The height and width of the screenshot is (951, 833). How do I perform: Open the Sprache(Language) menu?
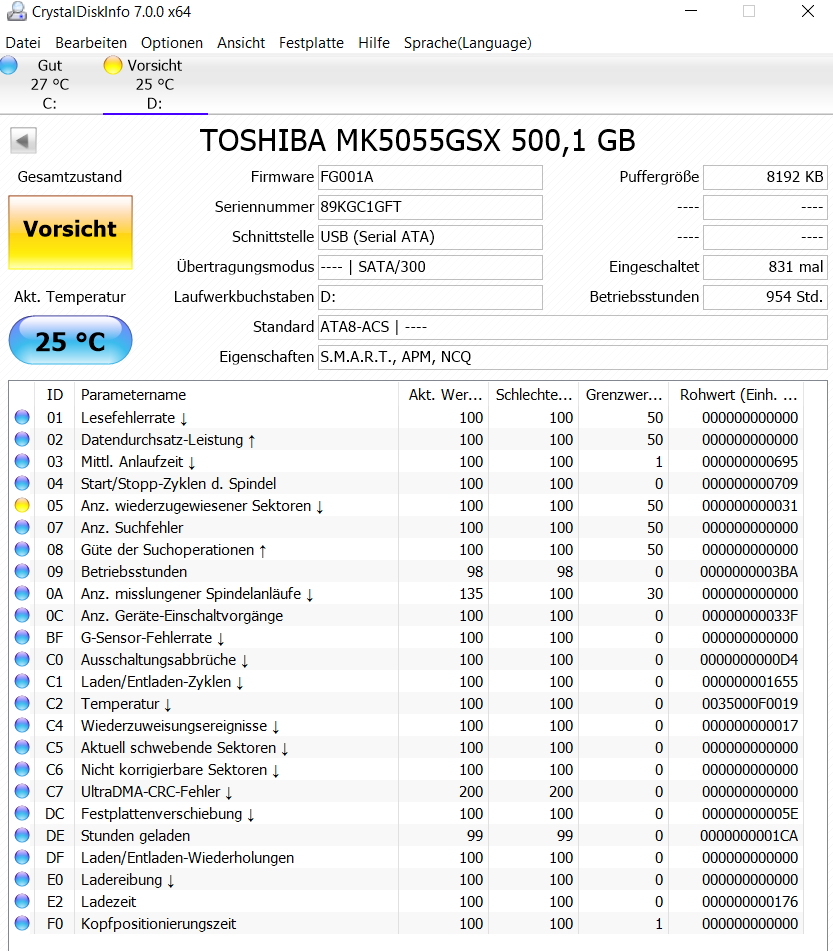[x=468, y=43]
